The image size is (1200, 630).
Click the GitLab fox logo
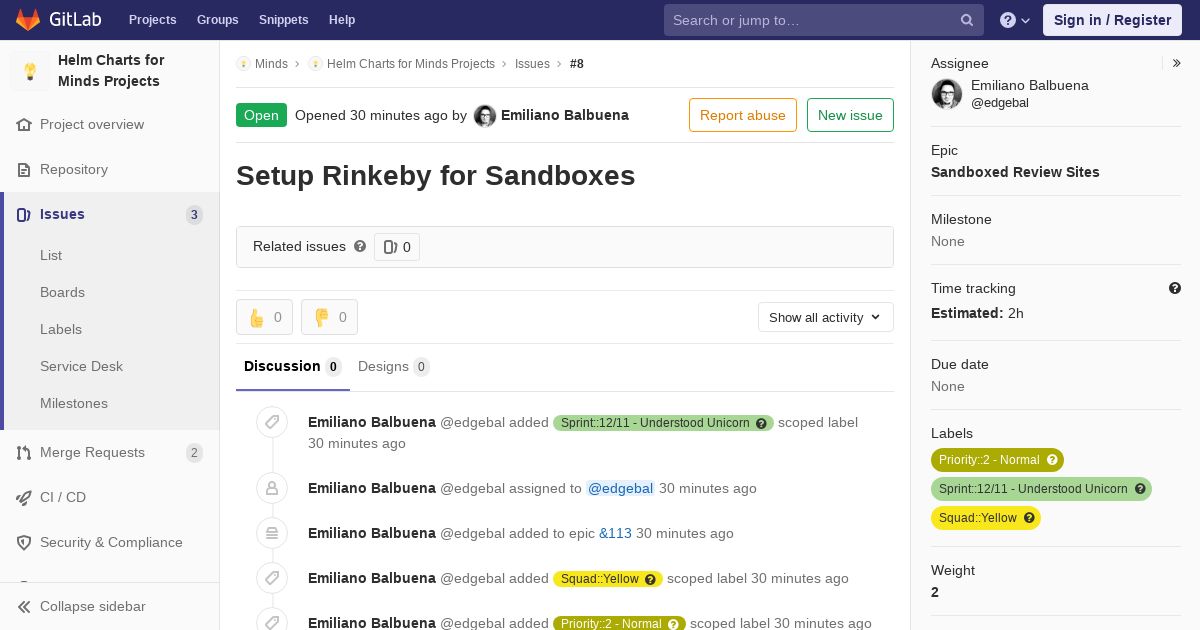(x=28, y=19)
